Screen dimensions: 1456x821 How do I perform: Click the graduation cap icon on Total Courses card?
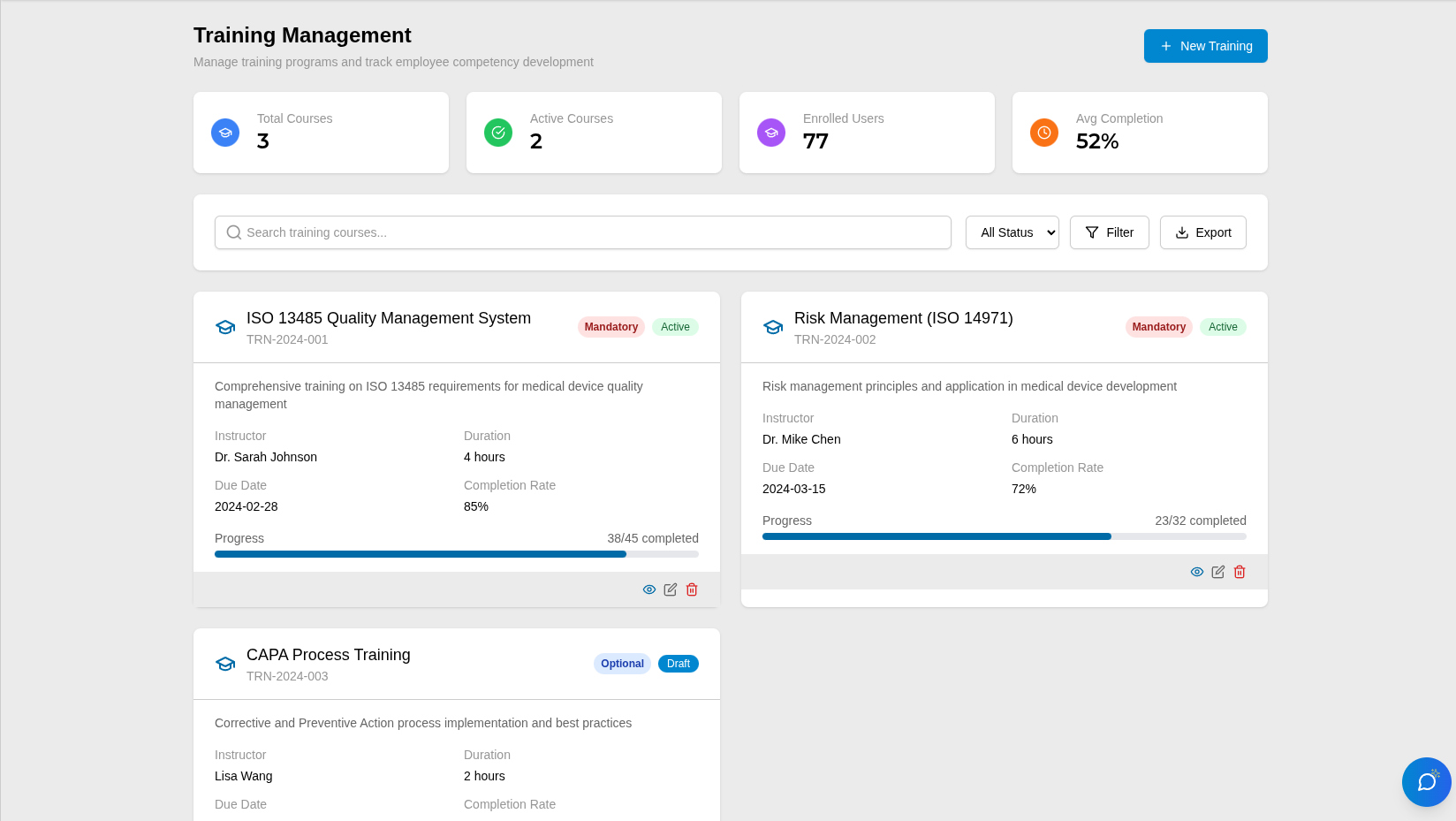tap(225, 132)
